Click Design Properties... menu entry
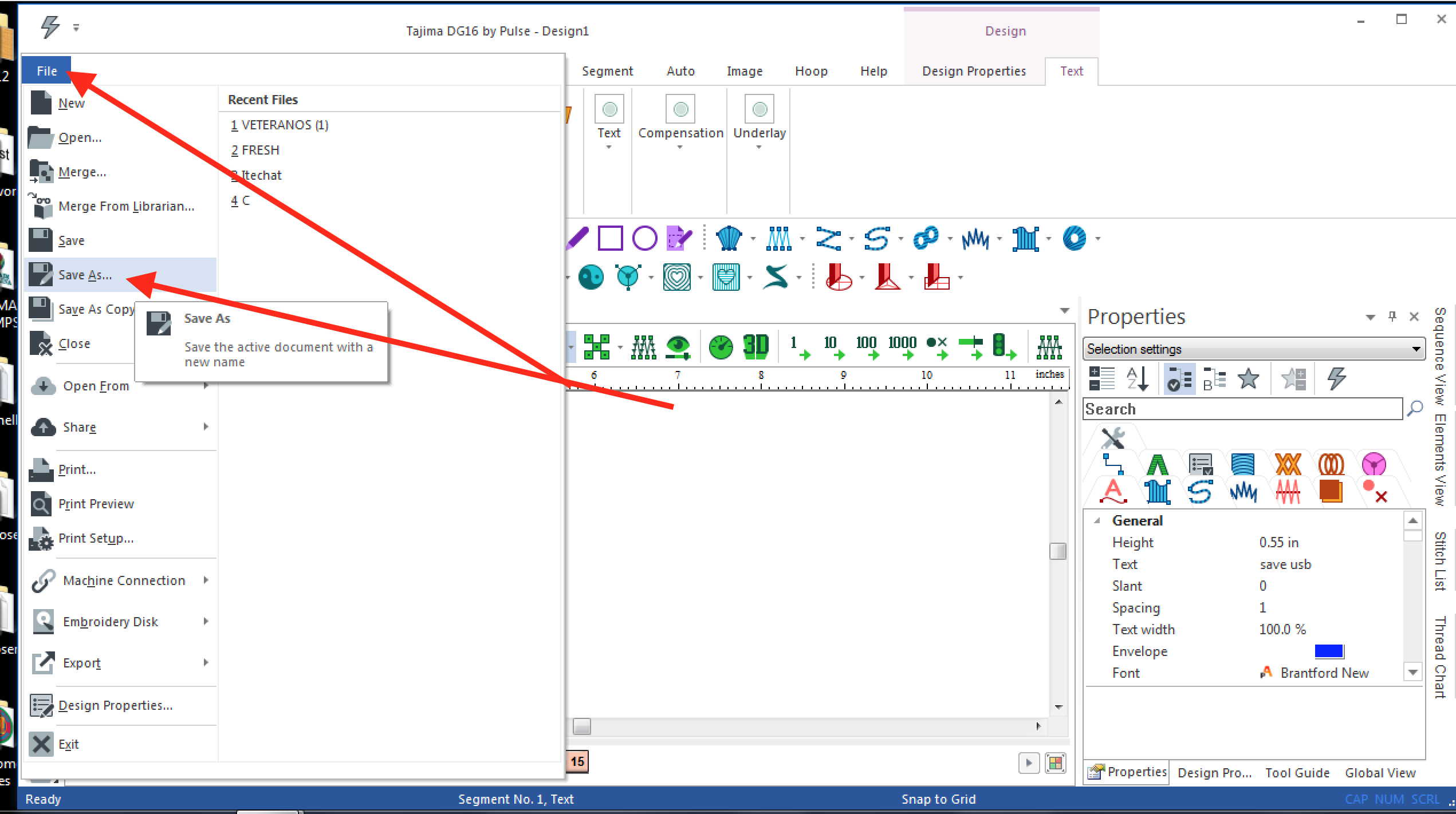Viewport: 1456px width, 814px height. 120,705
